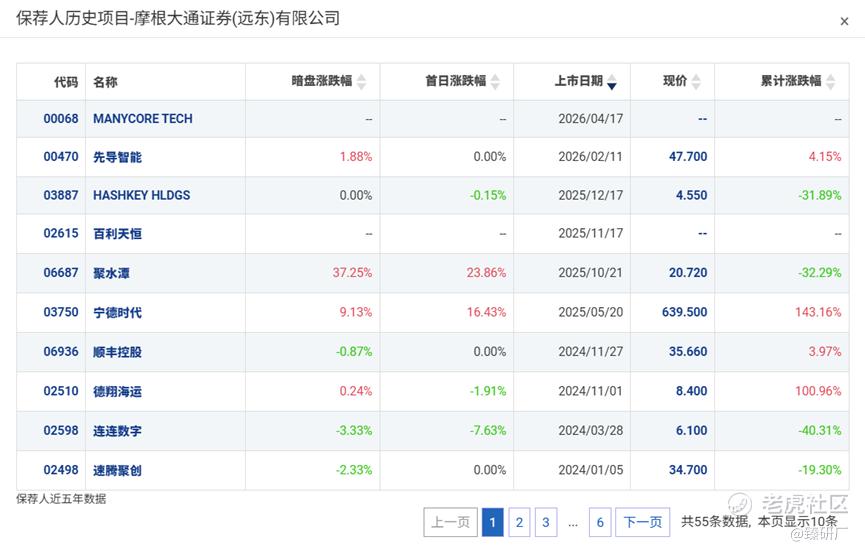Image resolution: width=865 pixels, height=554 pixels.
Task: Open stock code 02510
Action: point(61,391)
